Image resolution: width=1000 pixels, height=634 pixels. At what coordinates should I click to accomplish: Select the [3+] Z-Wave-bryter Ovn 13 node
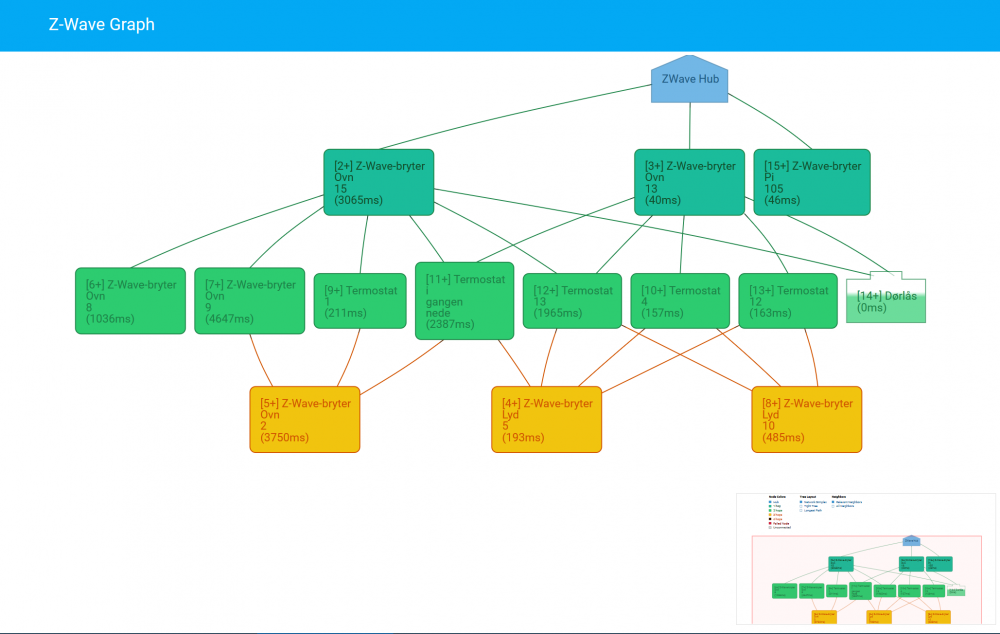[x=688, y=182]
